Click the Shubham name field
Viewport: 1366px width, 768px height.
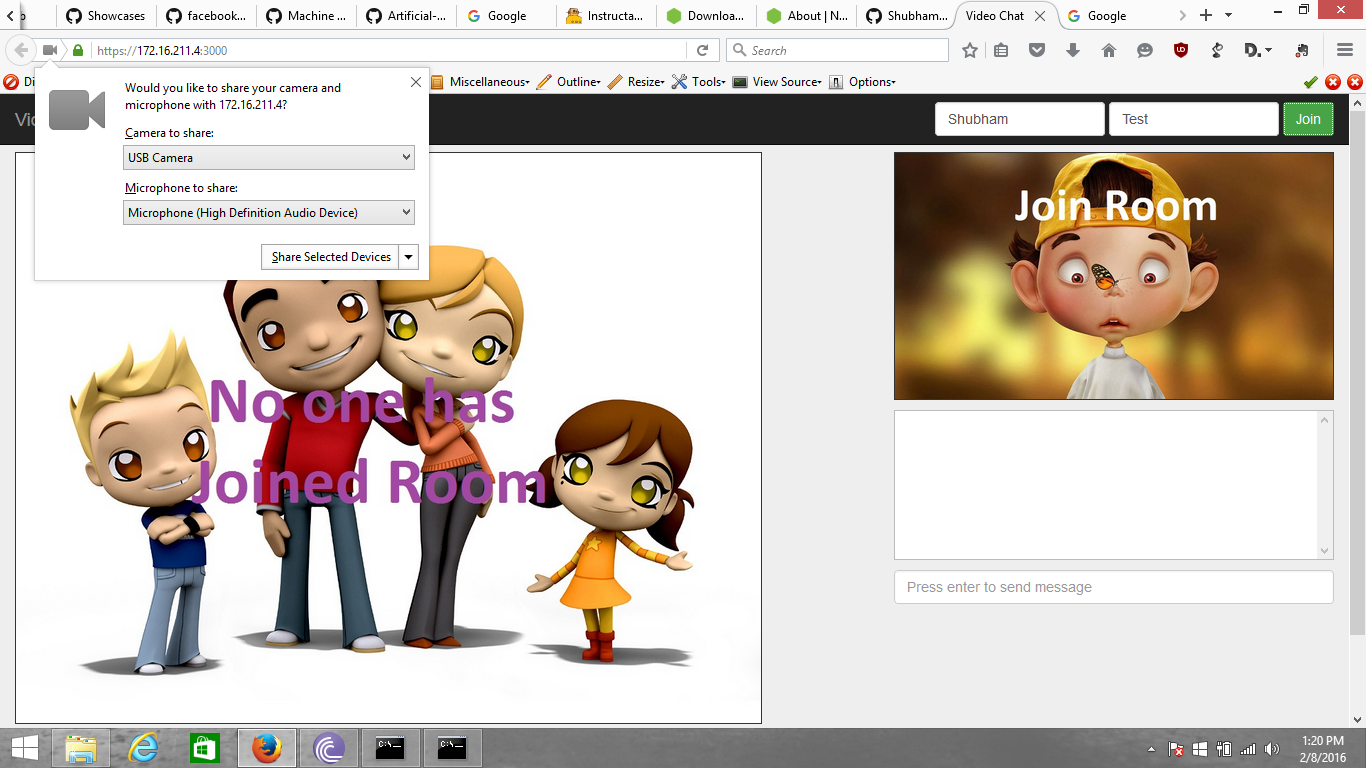(1020, 119)
